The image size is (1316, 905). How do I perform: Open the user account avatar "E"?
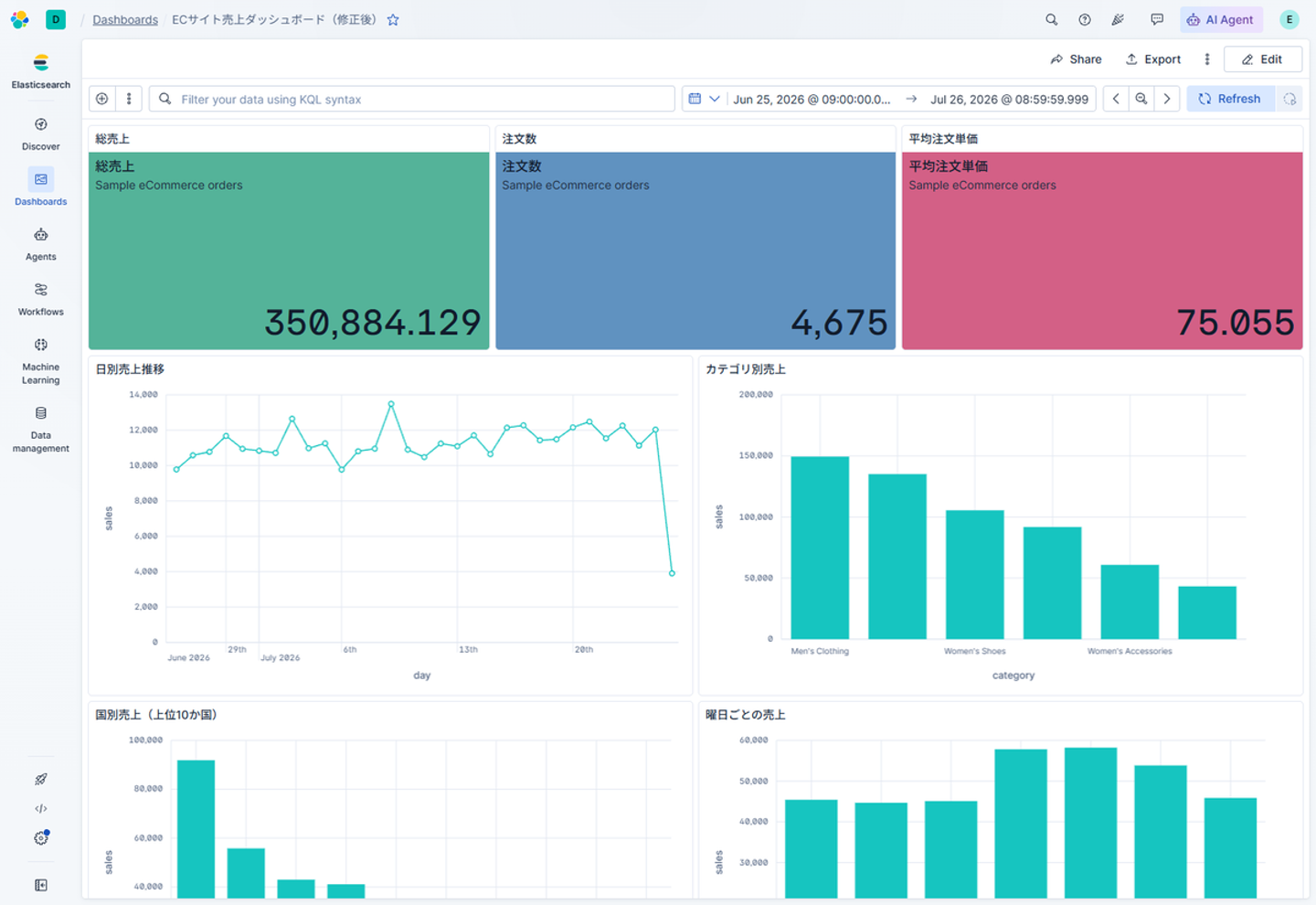click(x=1289, y=19)
